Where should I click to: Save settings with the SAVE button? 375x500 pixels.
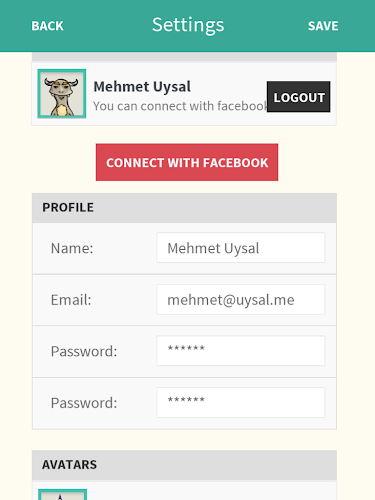[323, 26]
